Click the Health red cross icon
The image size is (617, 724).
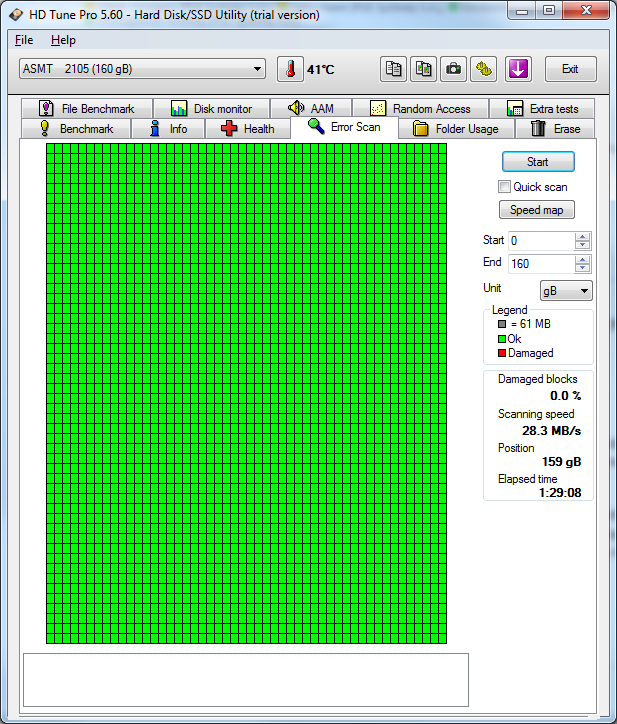(229, 128)
